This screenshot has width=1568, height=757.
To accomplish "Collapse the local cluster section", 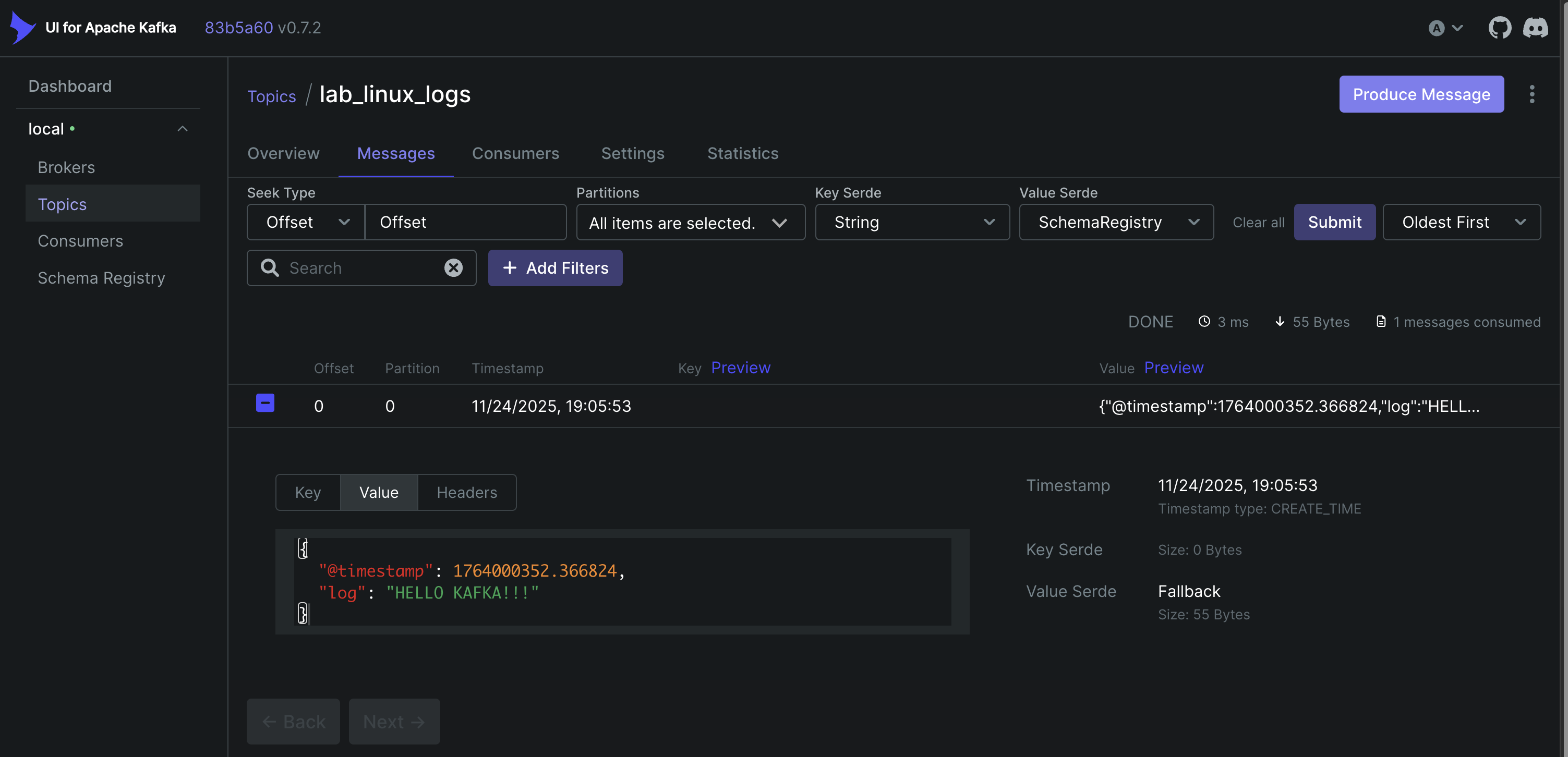I will 182,129.
